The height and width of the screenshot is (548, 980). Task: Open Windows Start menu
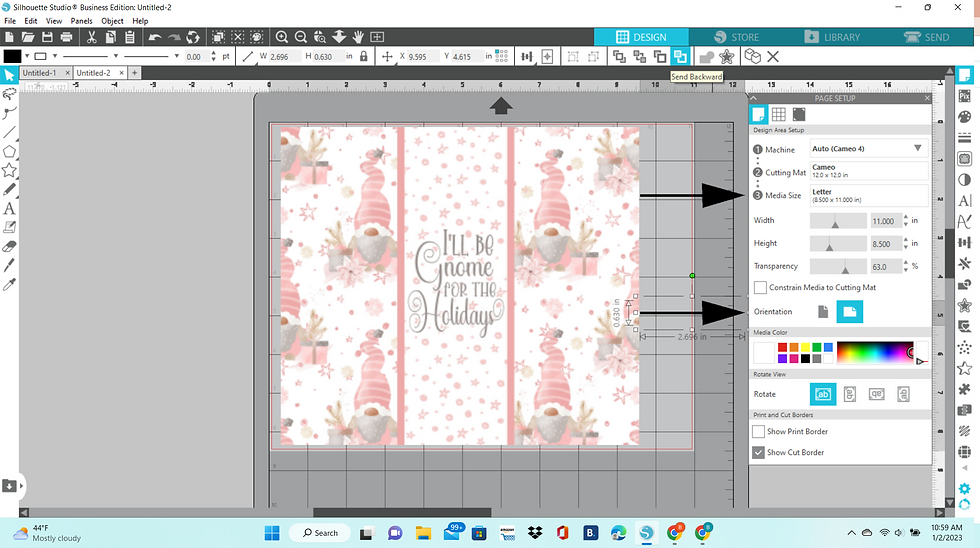(272, 533)
